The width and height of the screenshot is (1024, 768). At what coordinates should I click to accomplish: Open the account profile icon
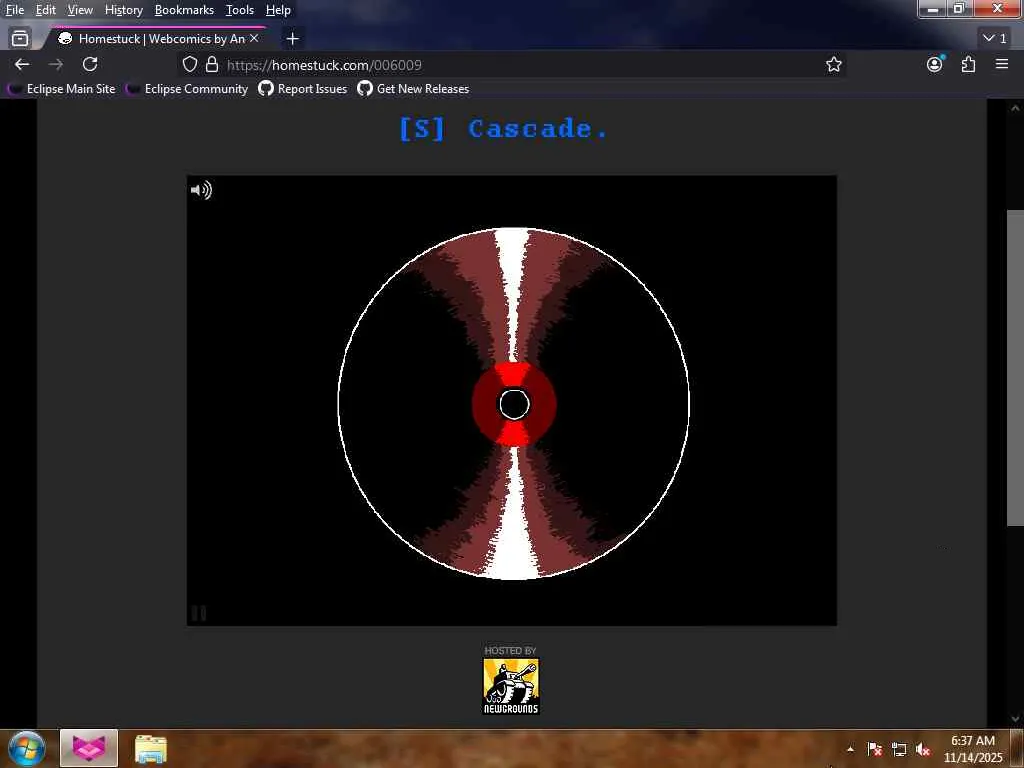(x=935, y=64)
